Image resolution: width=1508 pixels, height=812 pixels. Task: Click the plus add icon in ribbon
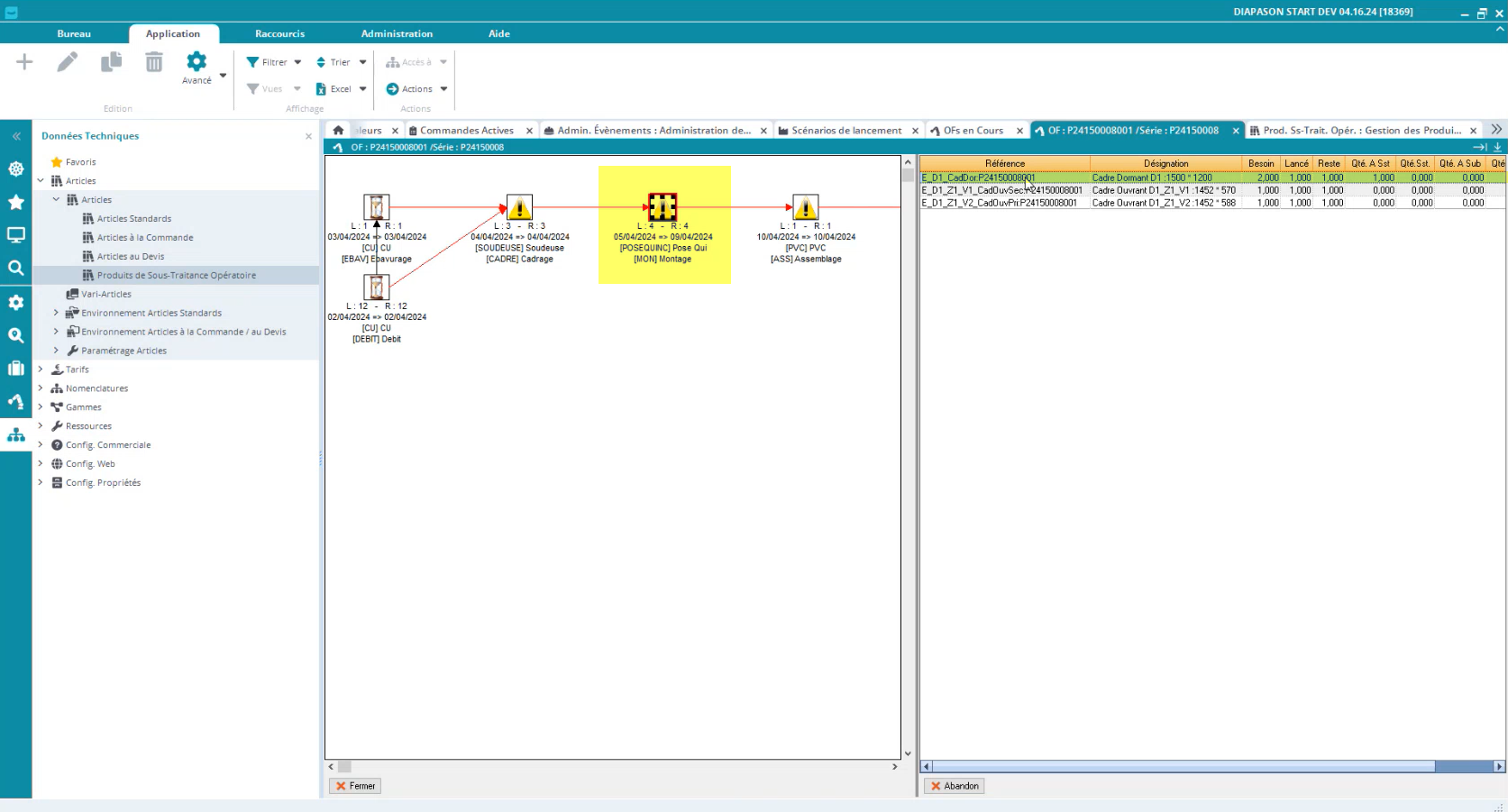coord(24,62)
